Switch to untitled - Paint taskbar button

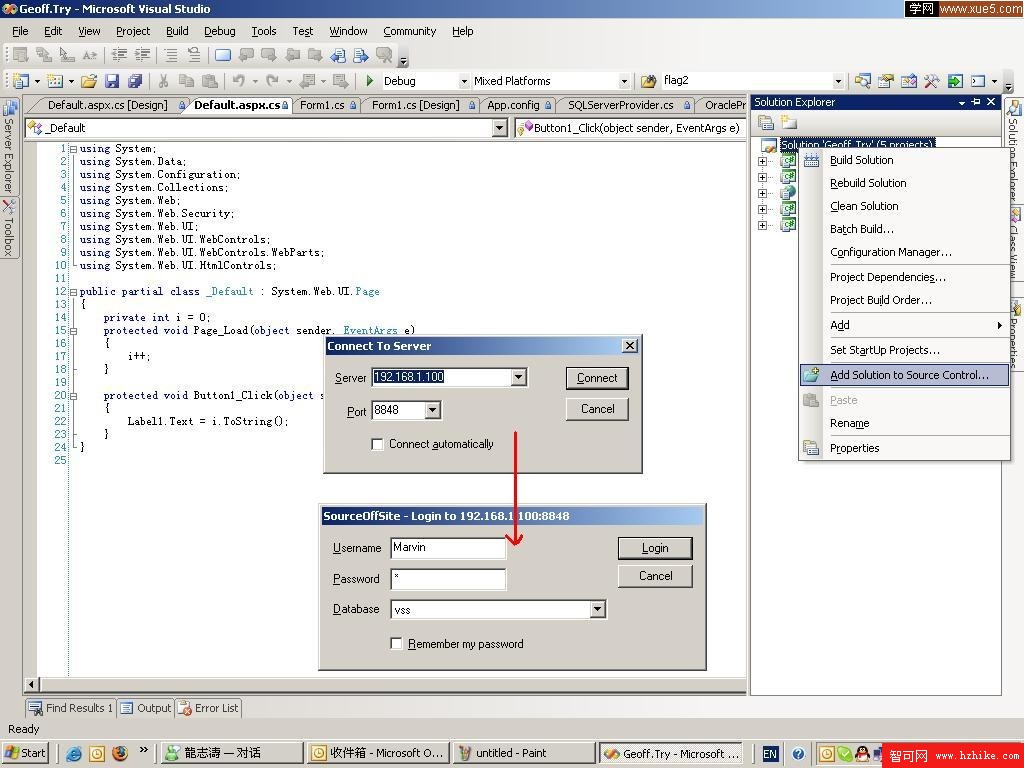click(x=523, y=753)
